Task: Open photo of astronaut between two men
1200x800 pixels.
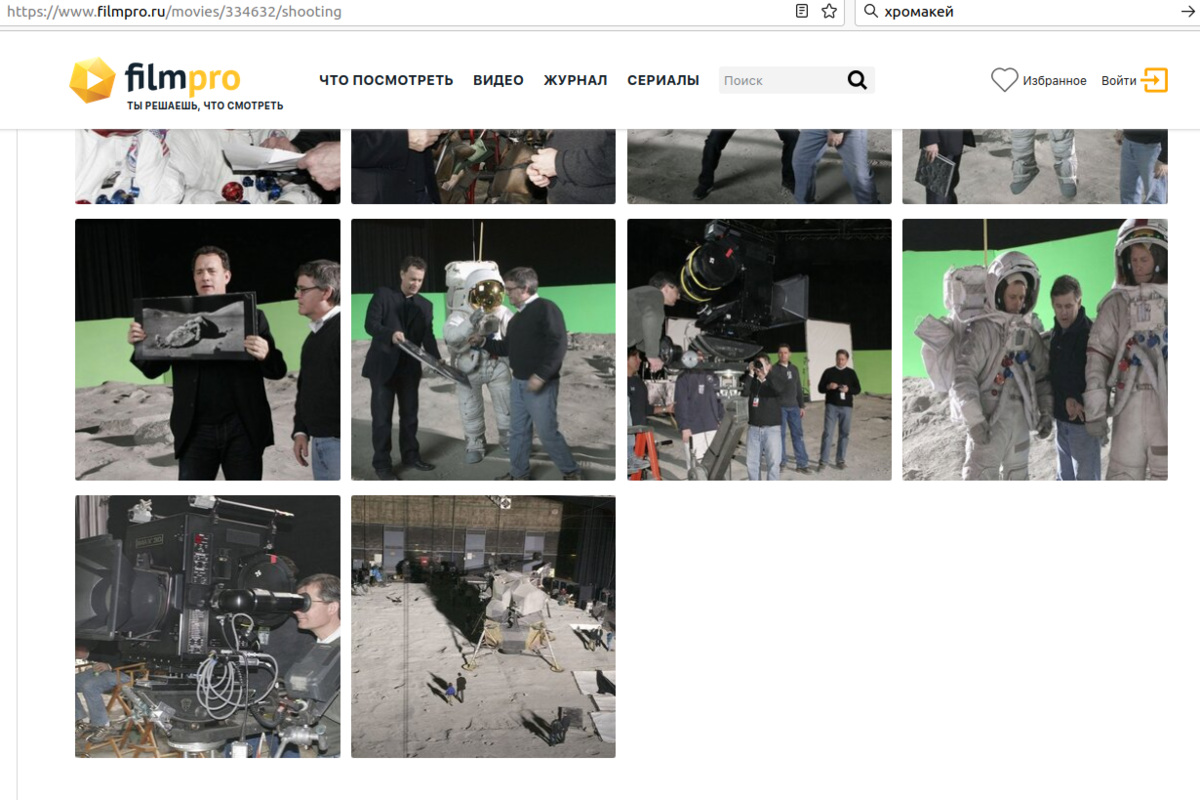Action: pos(483,350)
